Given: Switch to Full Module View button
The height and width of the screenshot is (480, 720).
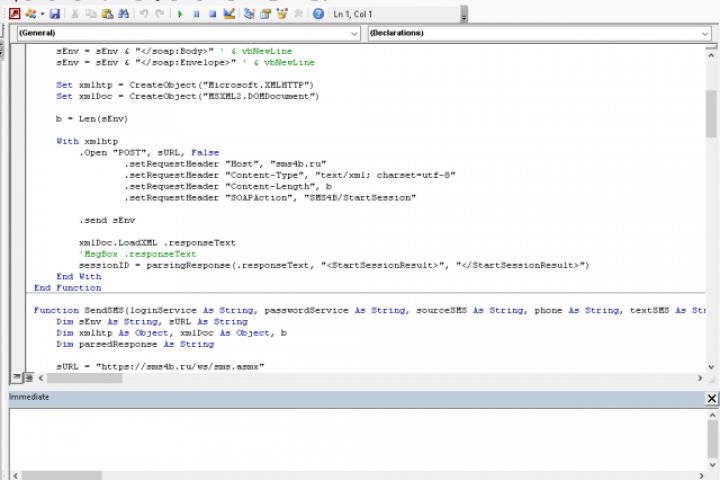Looking at the screenshot, I should 28,378.
